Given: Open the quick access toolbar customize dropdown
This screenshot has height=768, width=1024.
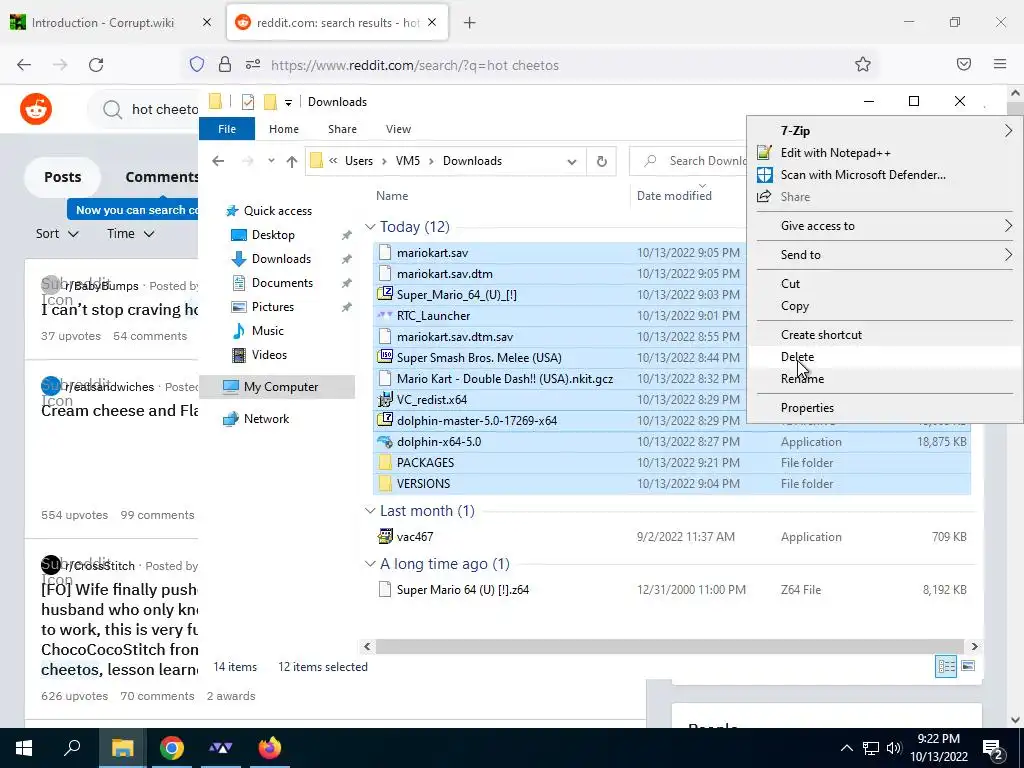Looking at the screenshot, I should point(288,103).
